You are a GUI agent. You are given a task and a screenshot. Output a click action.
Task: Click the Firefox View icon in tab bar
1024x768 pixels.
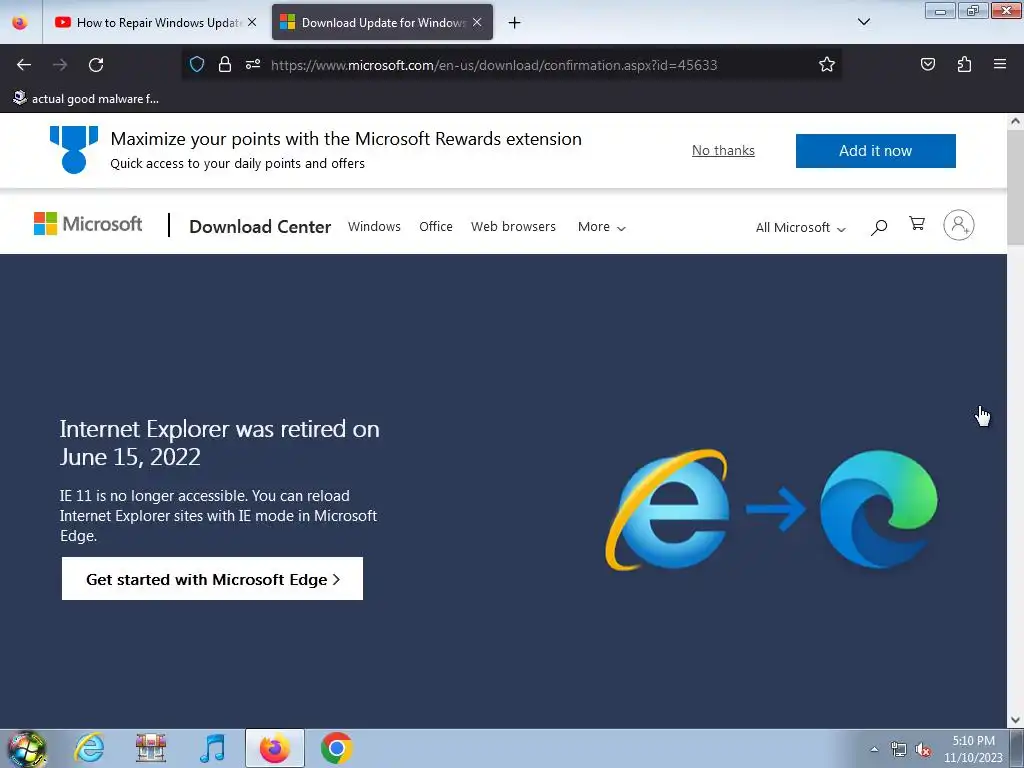tap(20, 23)
